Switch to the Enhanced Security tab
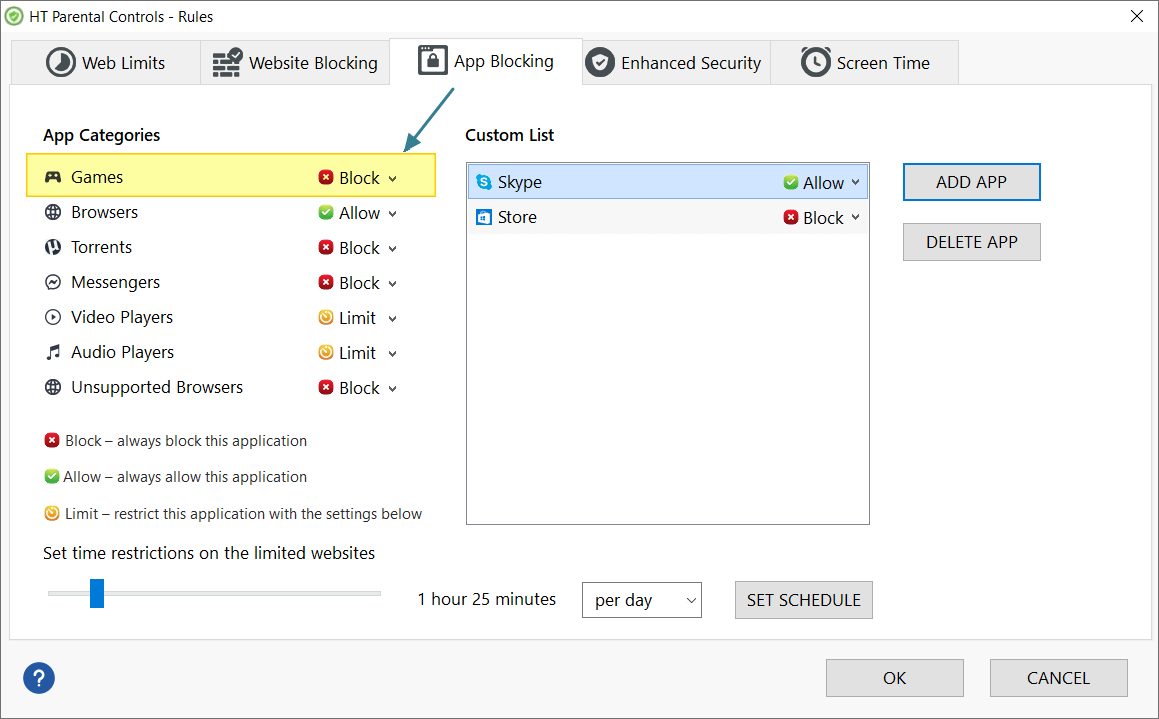Image resolution: width=1159 pixels, height=719 pixels. (x=674, y=61)
